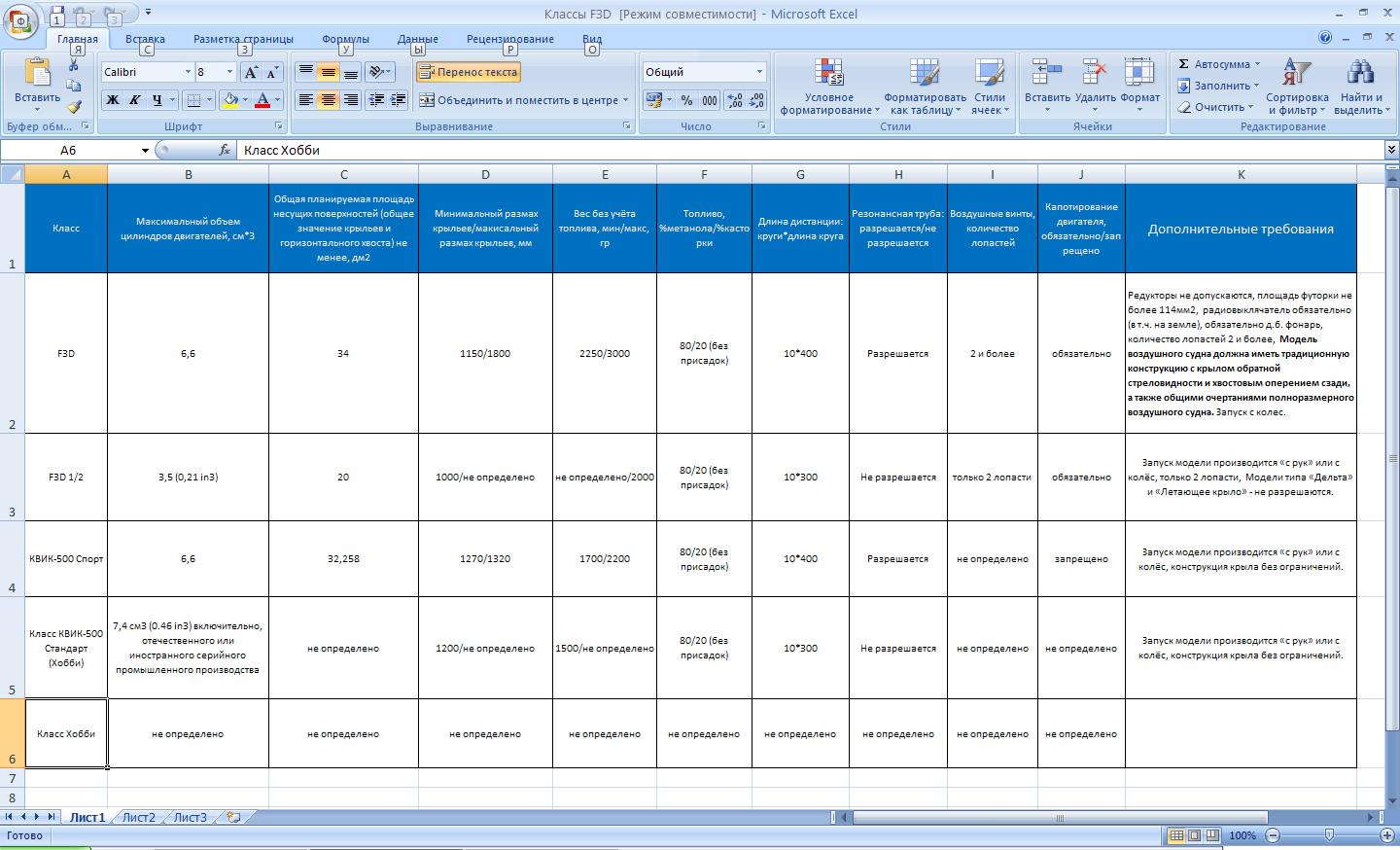Screen dimensions: 1400x850
Task: Decrease indent in the alignment group
Action: click(375, 100)
